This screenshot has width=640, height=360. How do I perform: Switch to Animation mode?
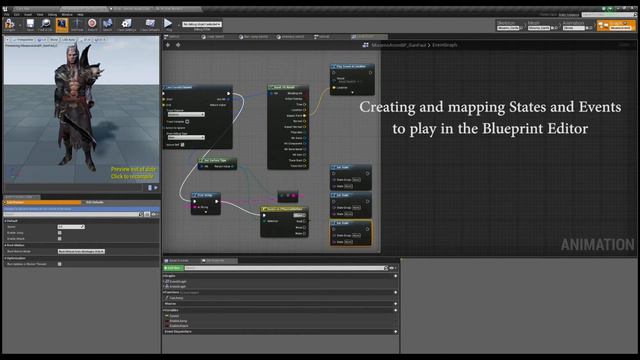(577, 25)
